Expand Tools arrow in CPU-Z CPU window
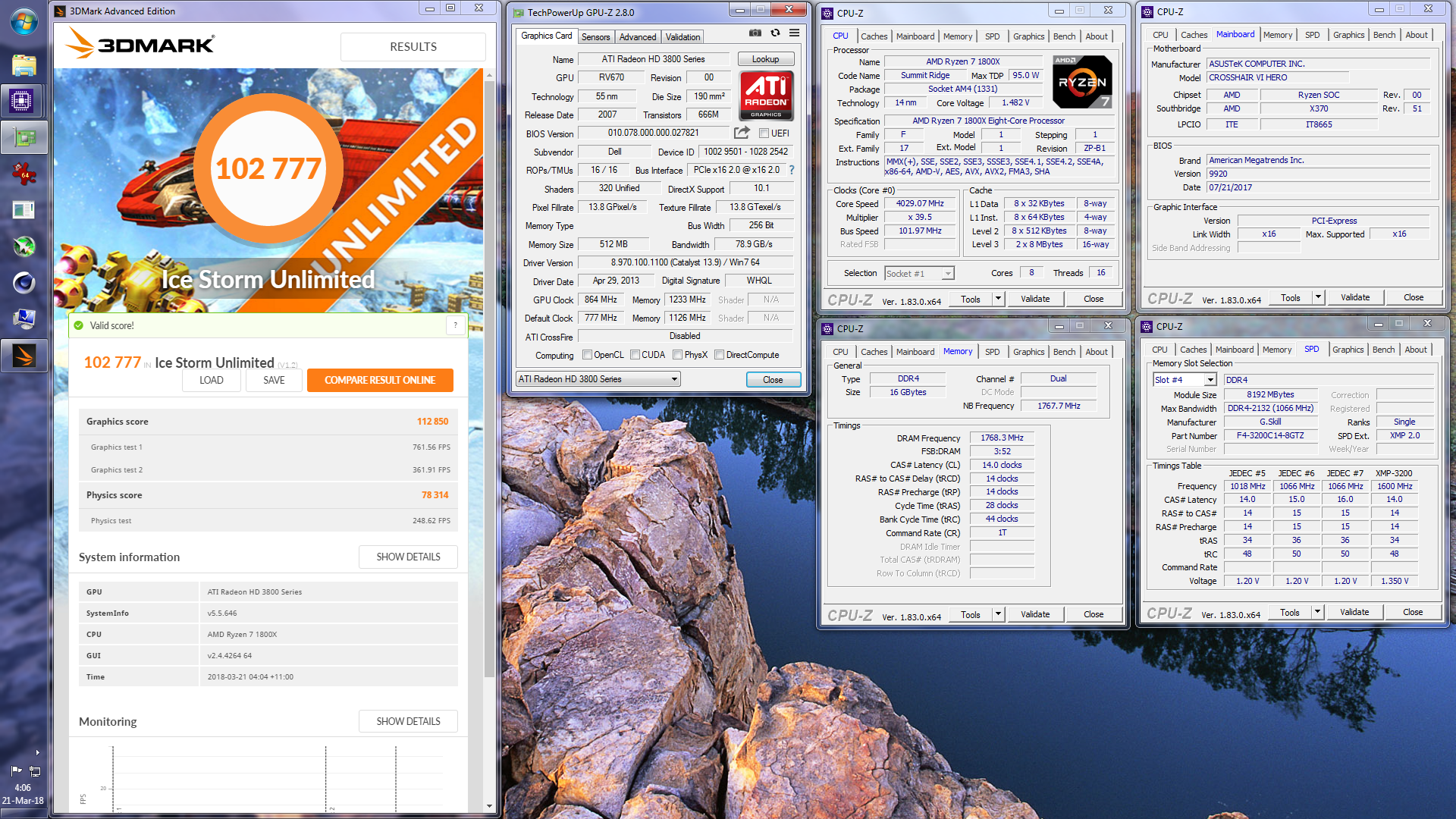This screenshot has width=1456, height=819. (998, 299)
